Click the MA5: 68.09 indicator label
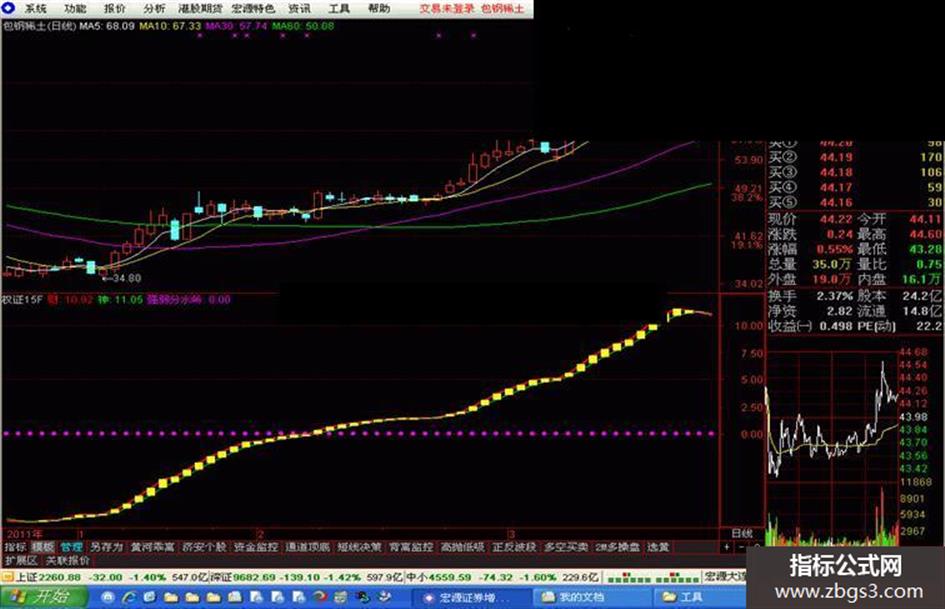 [x=107, y=26]
